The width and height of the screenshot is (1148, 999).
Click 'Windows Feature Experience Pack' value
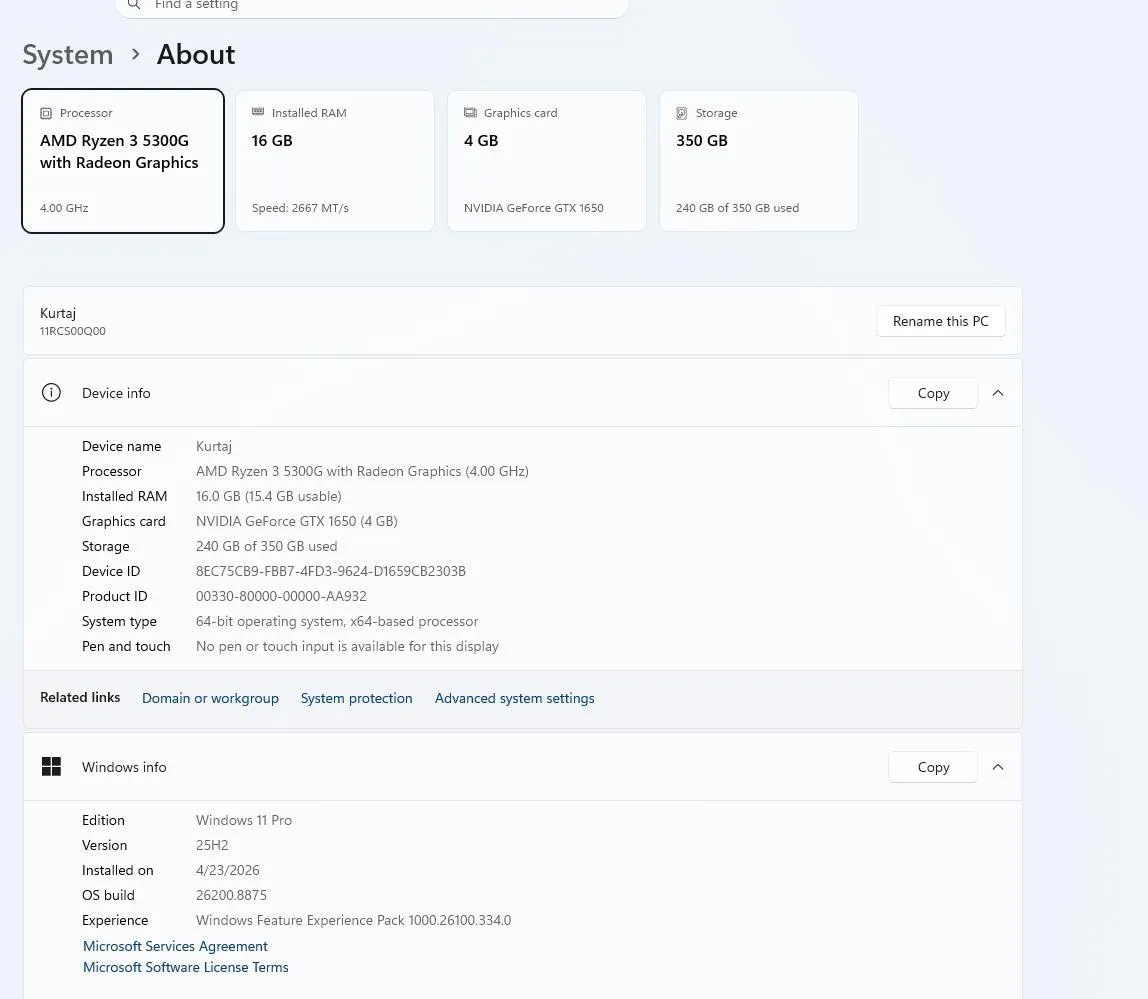click(x=354, y=921)
